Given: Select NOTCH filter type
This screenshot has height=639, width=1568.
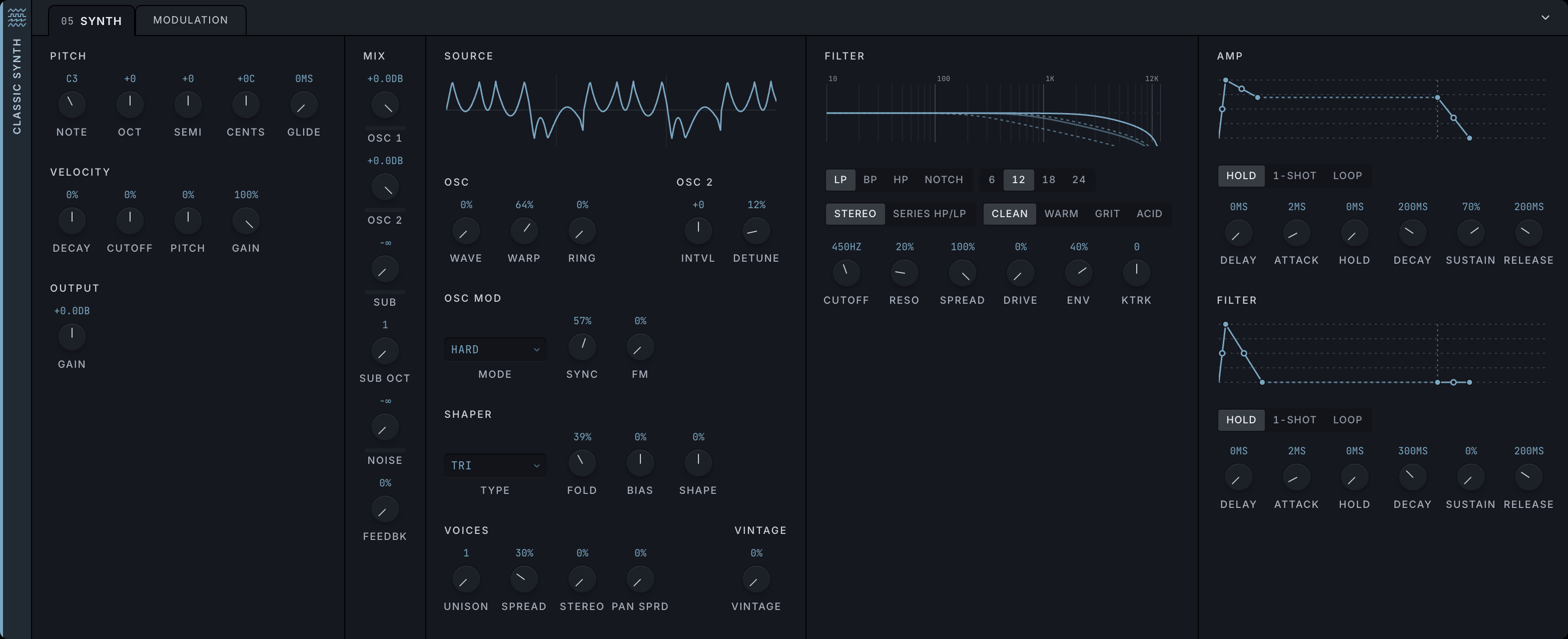Looking at the screenshot, I should 944,180.
